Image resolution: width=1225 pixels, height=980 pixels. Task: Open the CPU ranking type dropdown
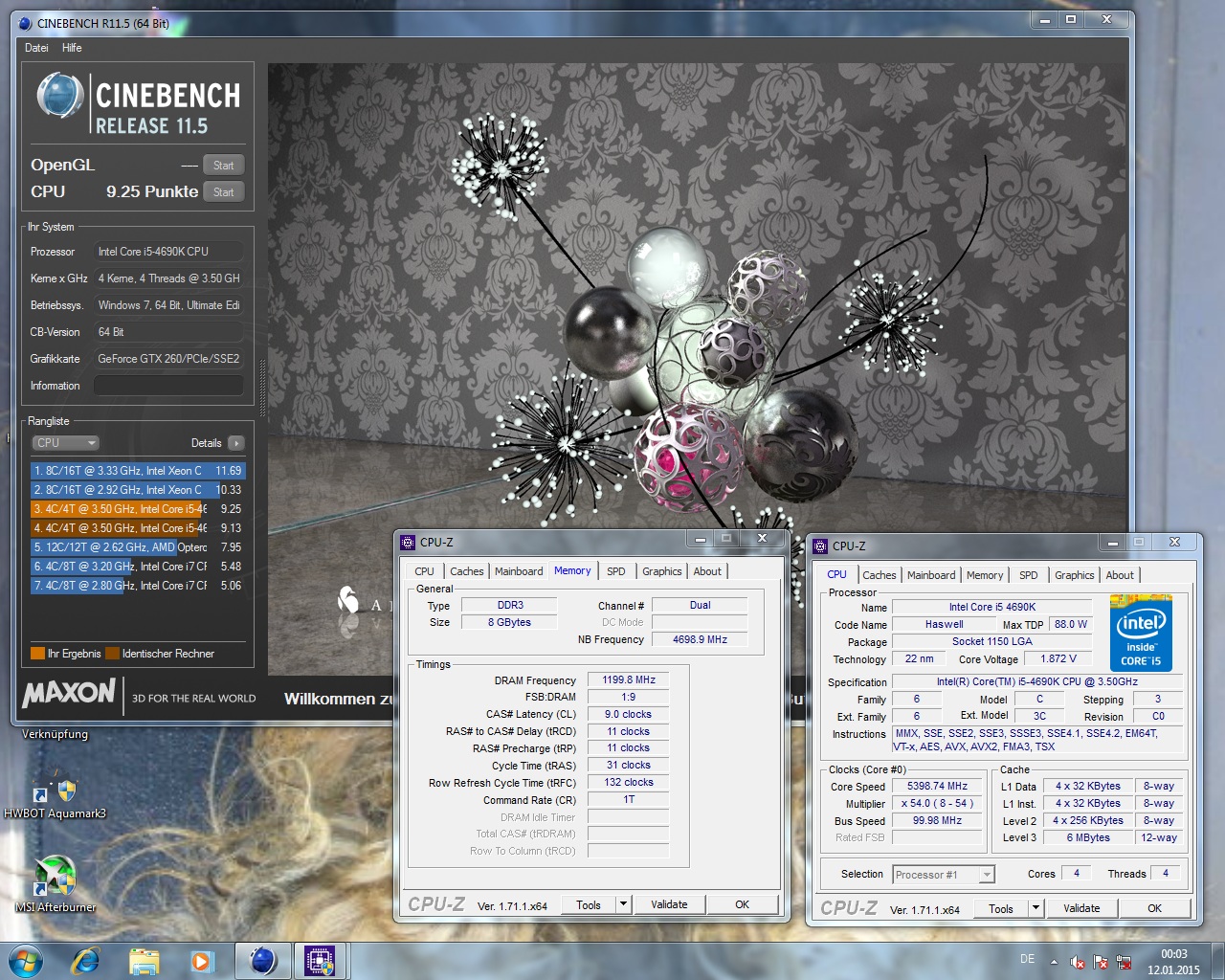tap(65, 443)
